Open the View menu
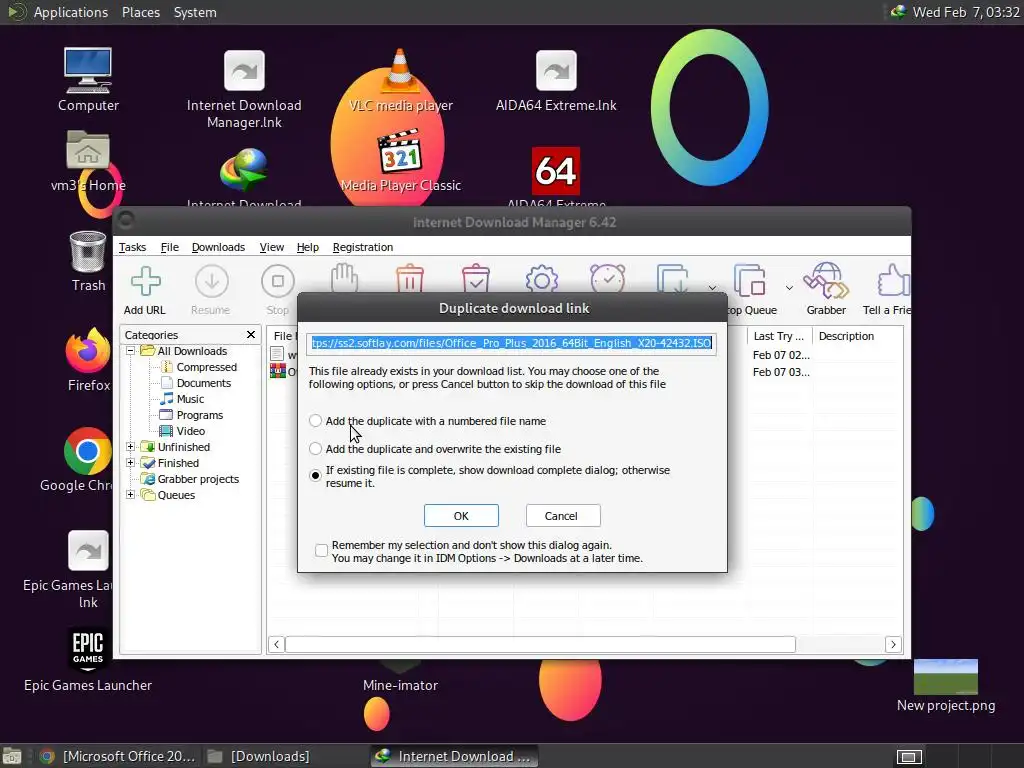The height and width of the screenshot is (768, 1024). 272,247
